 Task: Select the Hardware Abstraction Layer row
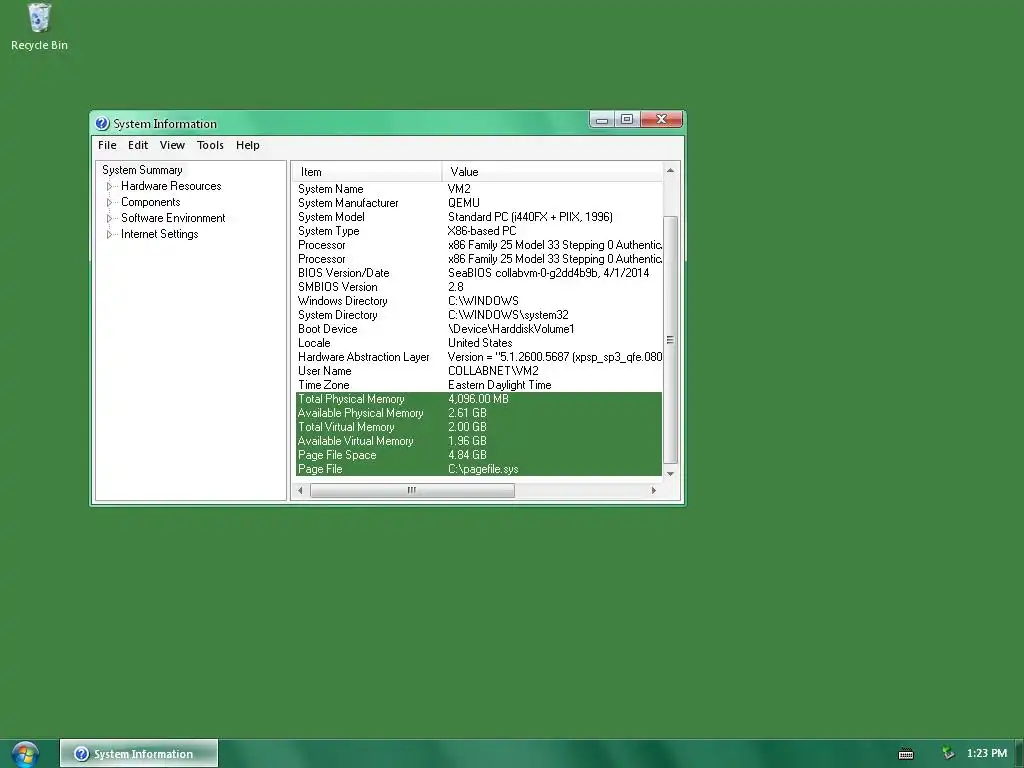pyautogui.click(x=478, y=357)
